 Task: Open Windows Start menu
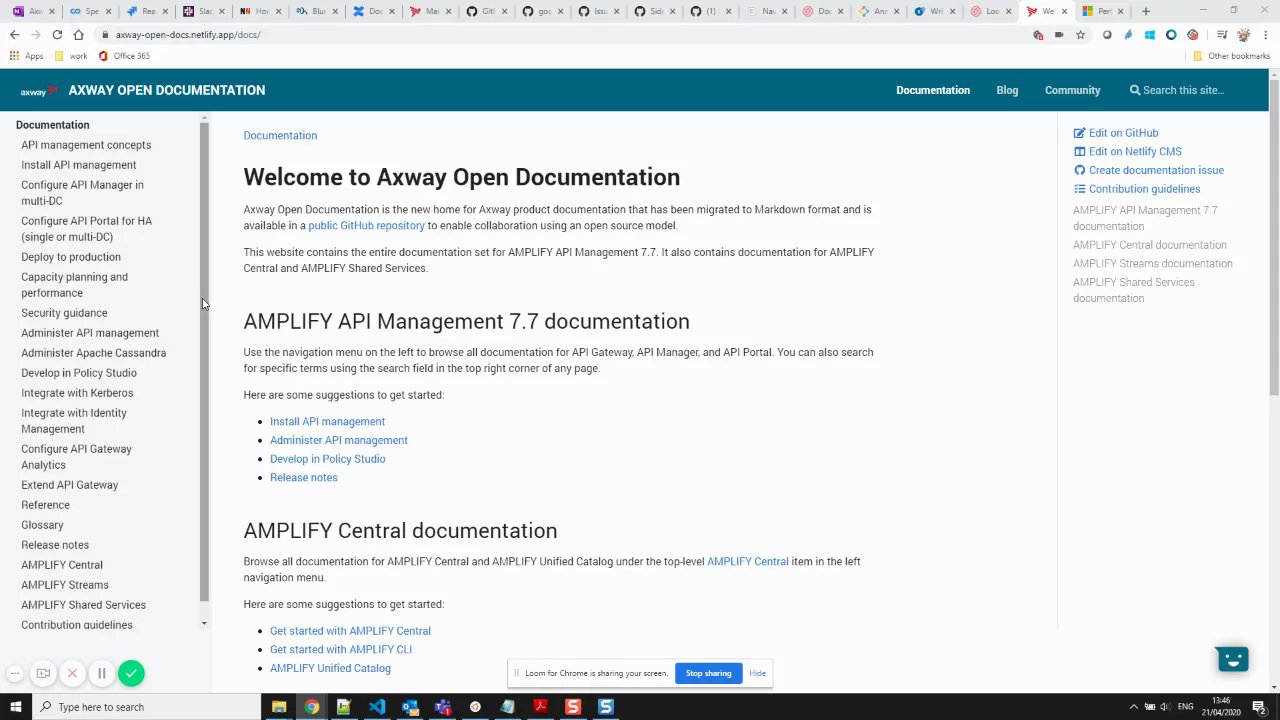pos(15,707)
